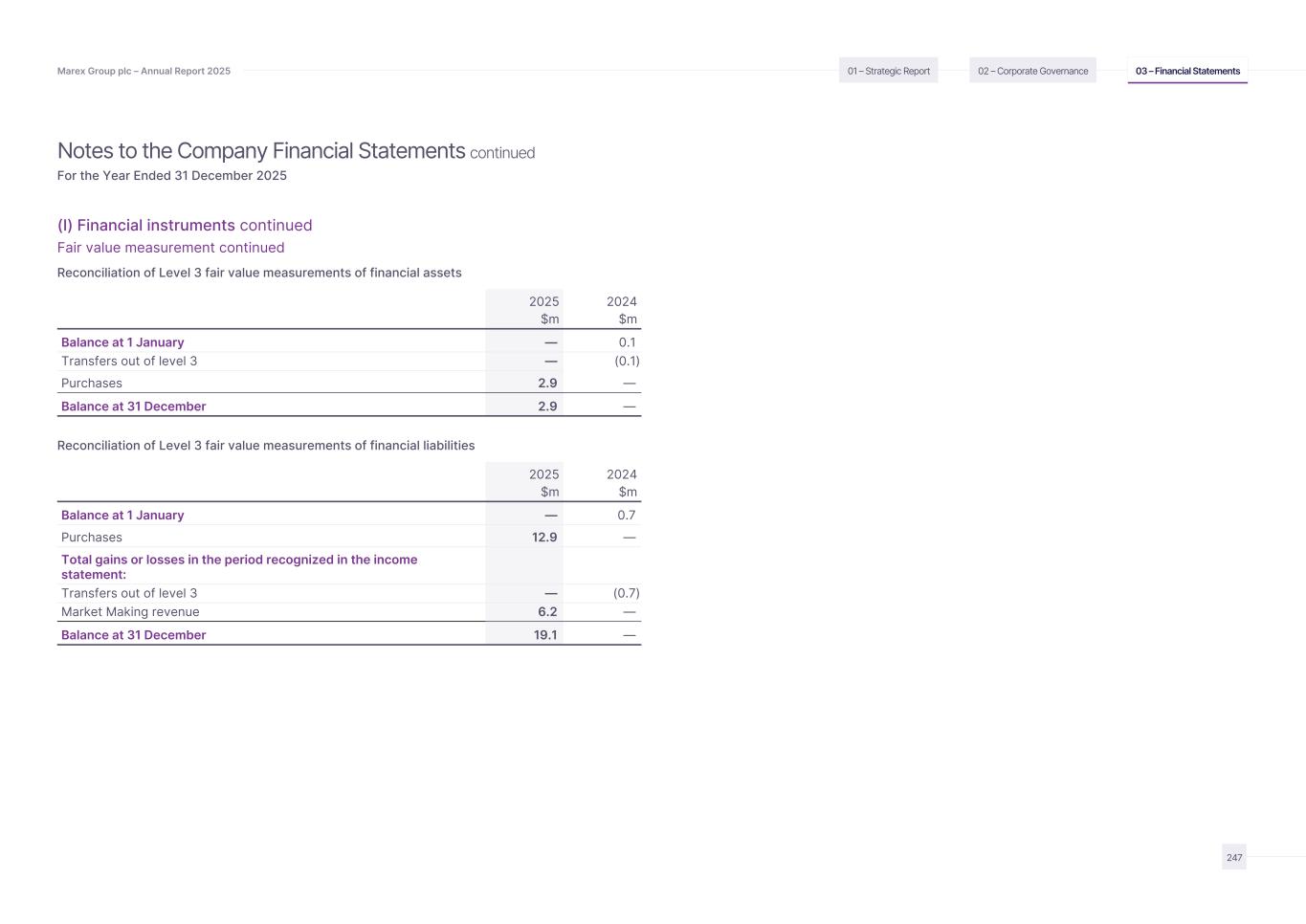Viewport: 1306px width, 924px height.
Task: Select the 19.1 closing balance value
Action: pos(545,635)
